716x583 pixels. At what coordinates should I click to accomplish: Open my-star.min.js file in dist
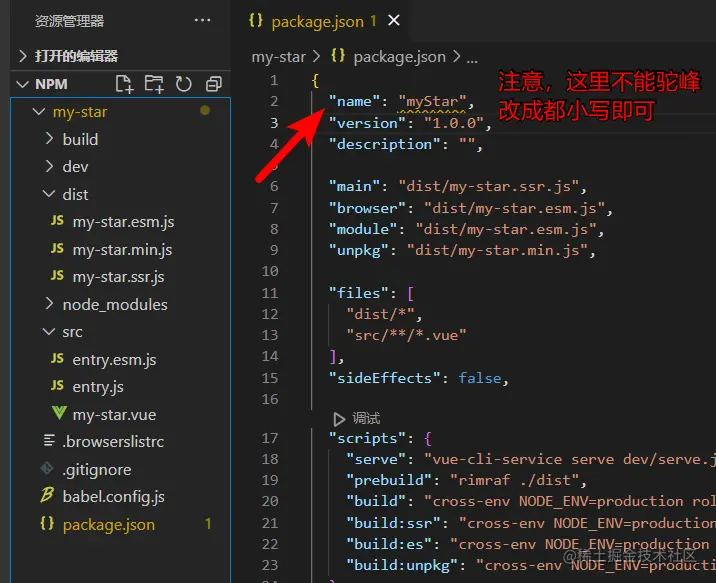click(122, 250)
